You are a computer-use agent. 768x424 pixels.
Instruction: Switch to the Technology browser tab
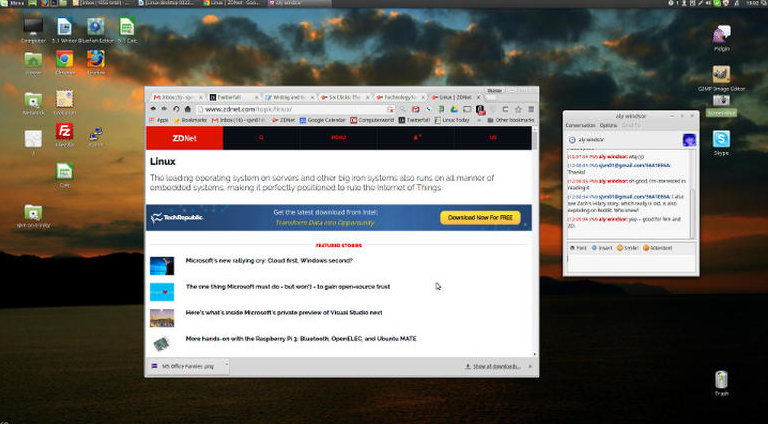click(x=399, y=97)
